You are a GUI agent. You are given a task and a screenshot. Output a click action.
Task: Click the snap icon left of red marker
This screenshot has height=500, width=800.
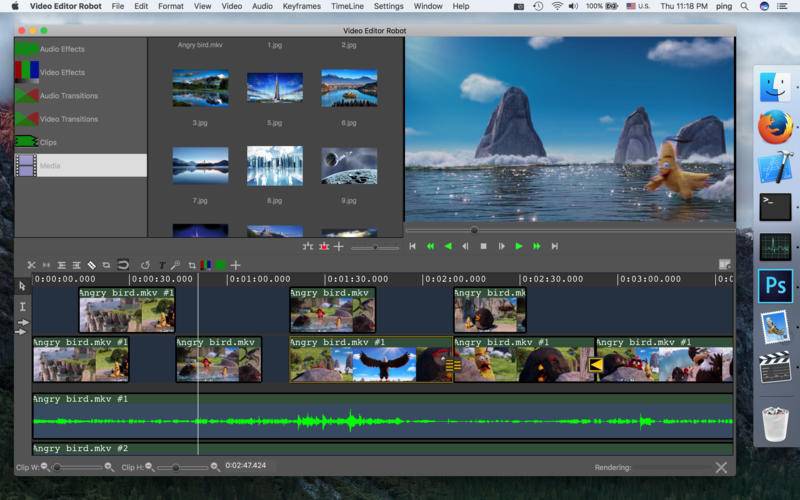coord(308,246)
